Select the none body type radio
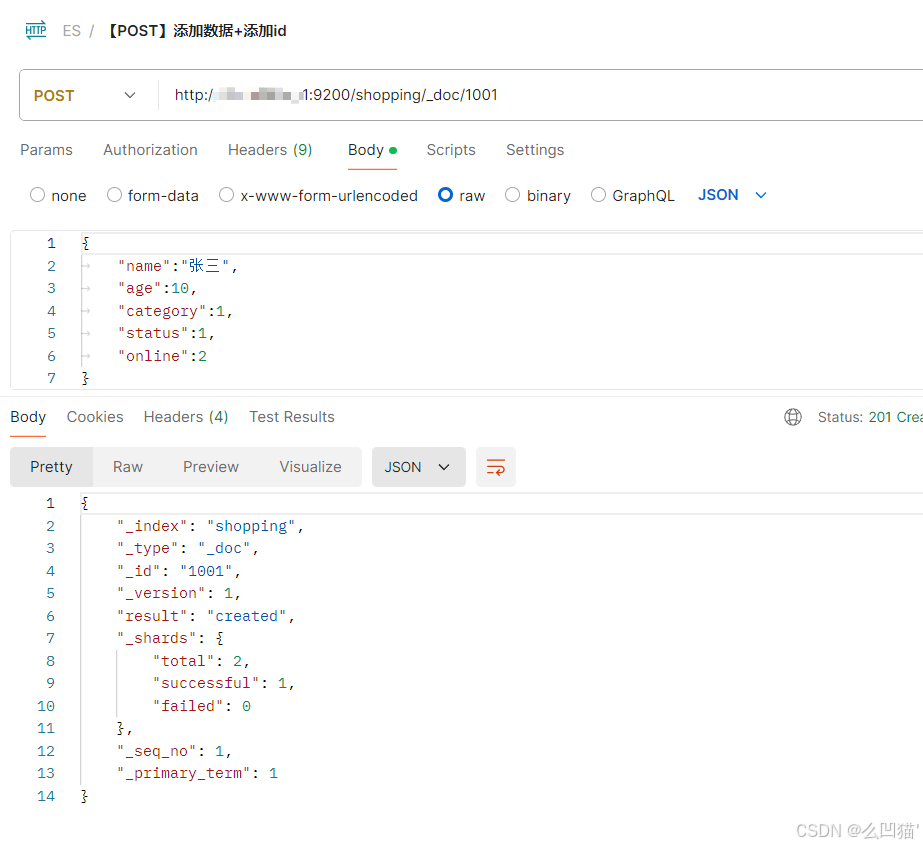The height and width of the screenshot is (846, 923). pyautogui.click(x=38, y=195)
